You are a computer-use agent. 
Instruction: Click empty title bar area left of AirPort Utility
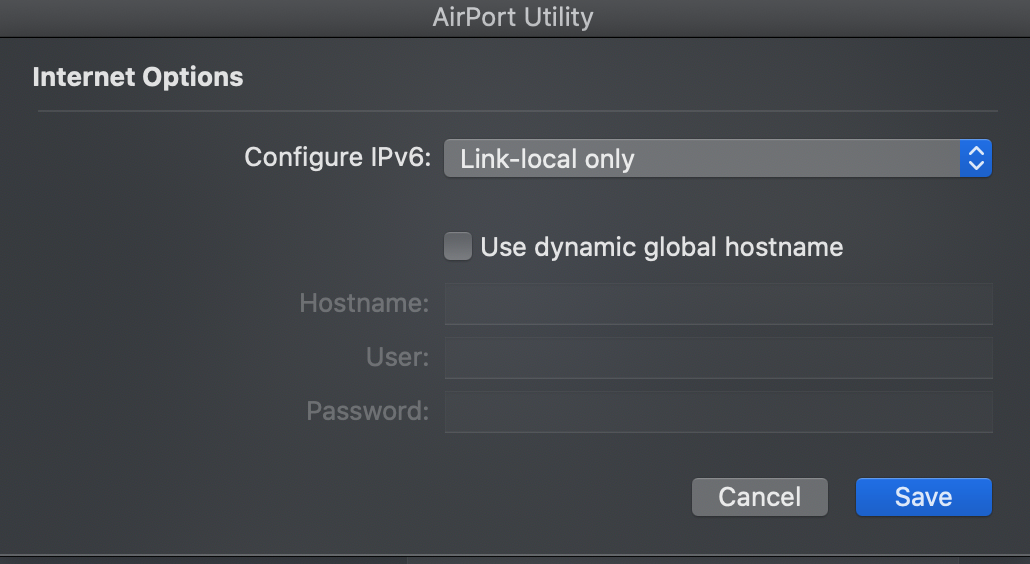[x=200, y=17]
